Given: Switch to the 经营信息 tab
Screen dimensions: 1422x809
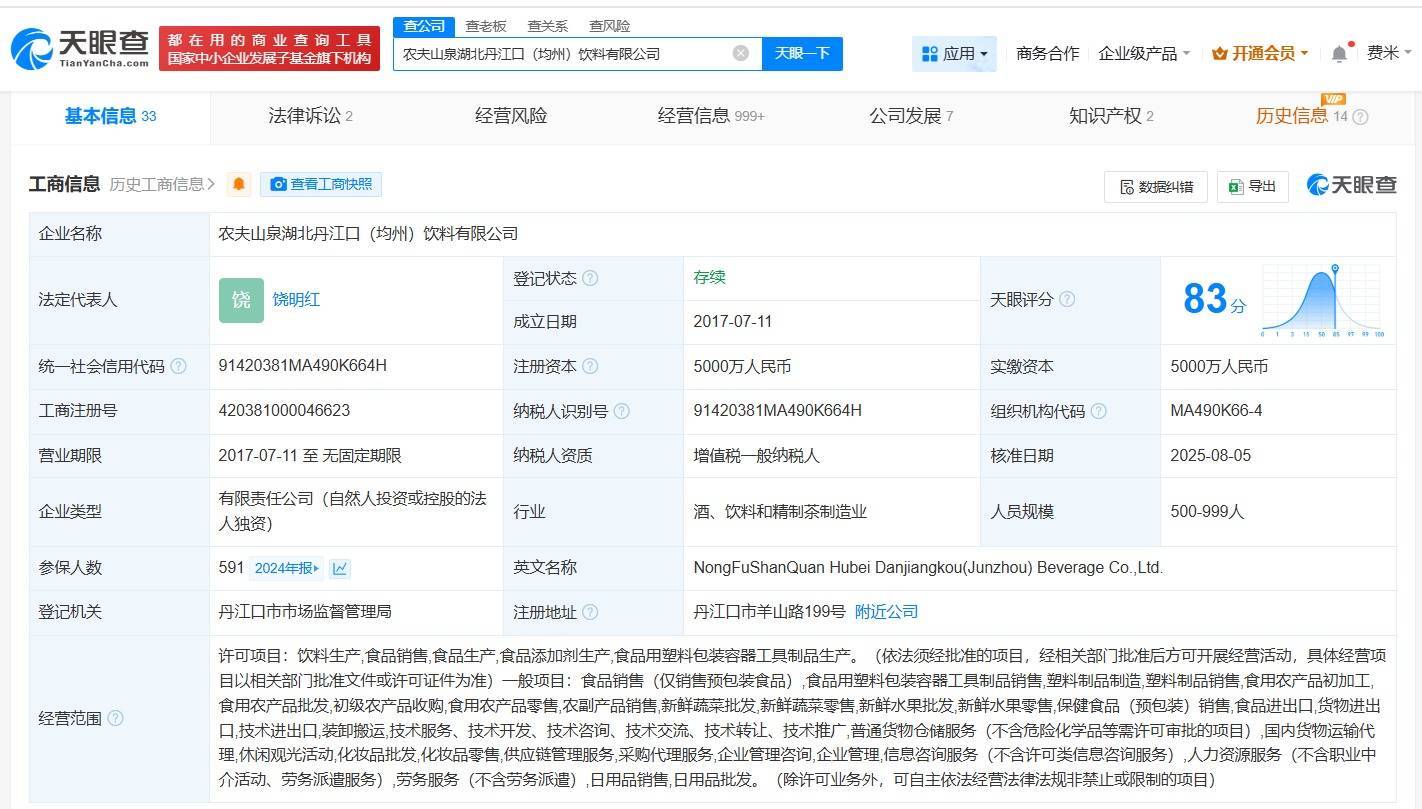Looking at the screenshot, I should [711, 116].
